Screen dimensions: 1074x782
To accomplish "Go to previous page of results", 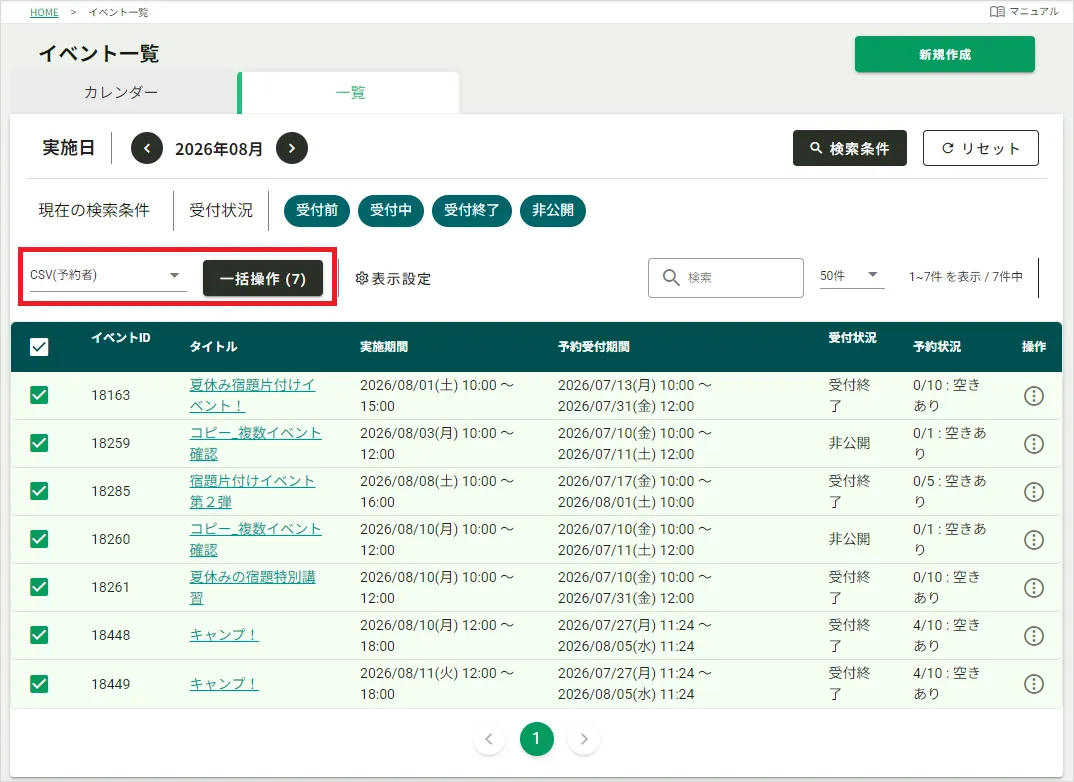I will (x=489, y=739).
